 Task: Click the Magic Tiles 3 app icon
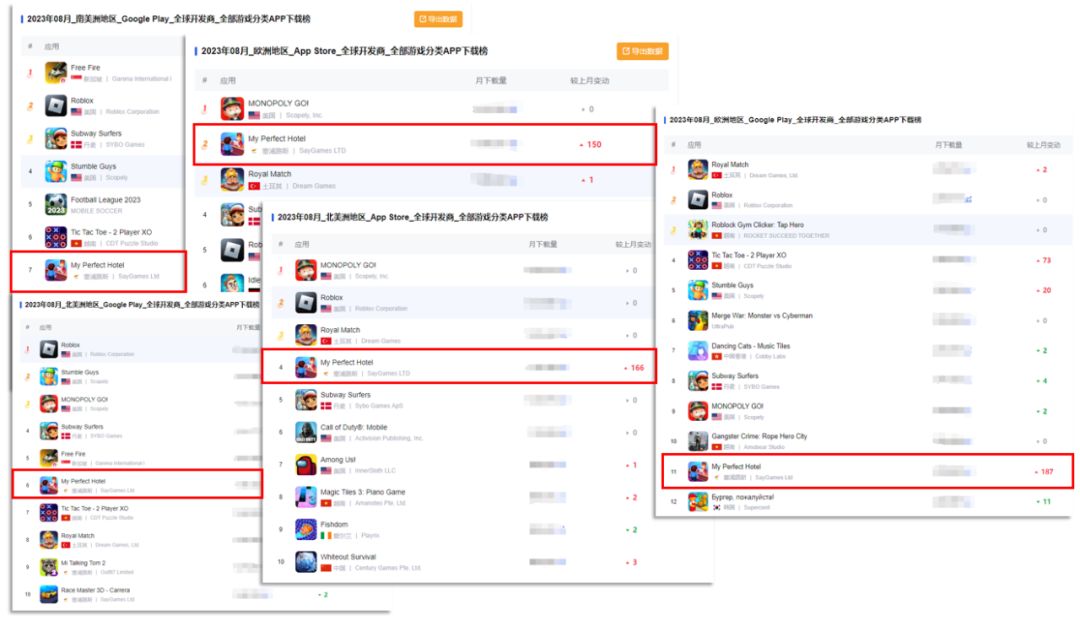306,497
